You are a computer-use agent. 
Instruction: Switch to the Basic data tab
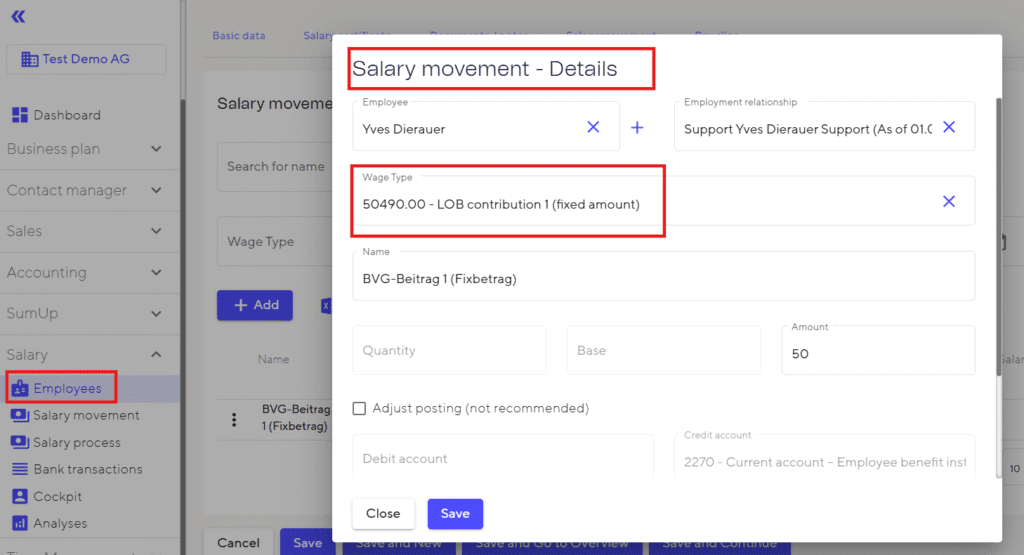point(239,36)
